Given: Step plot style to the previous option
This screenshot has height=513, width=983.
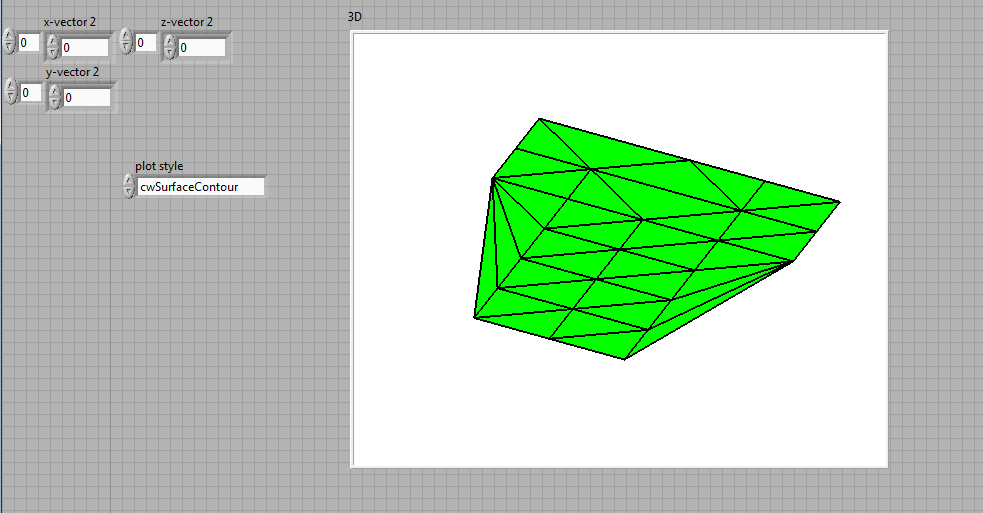Looking at the screenshot, I should pos(129,192).
